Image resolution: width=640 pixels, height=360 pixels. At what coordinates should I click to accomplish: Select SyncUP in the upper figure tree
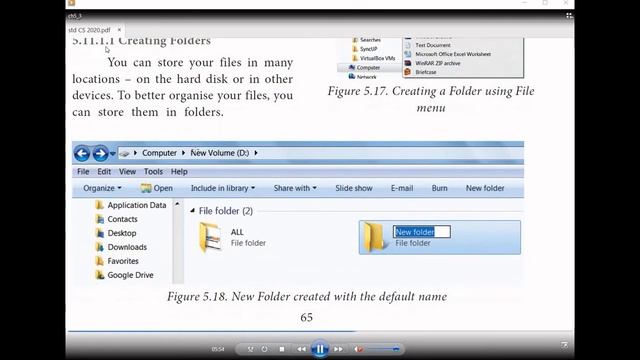click(x=364, y=49)
